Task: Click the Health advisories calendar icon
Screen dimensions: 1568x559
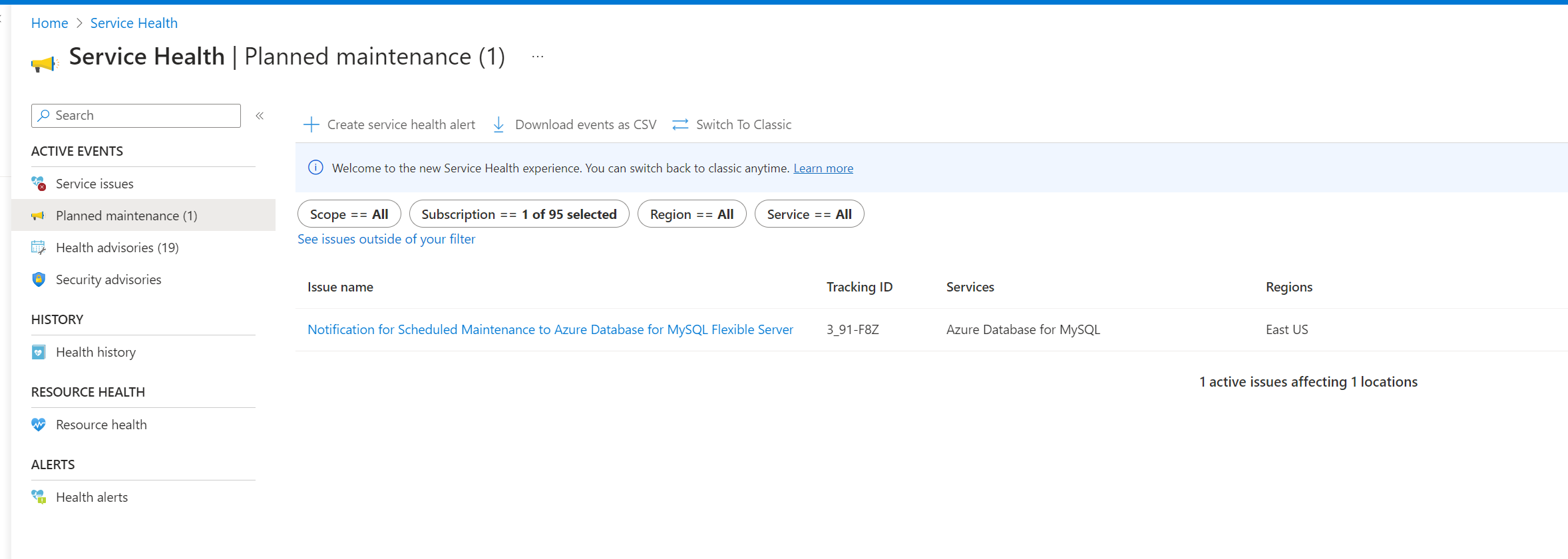Action: click(x=39, y=248)
